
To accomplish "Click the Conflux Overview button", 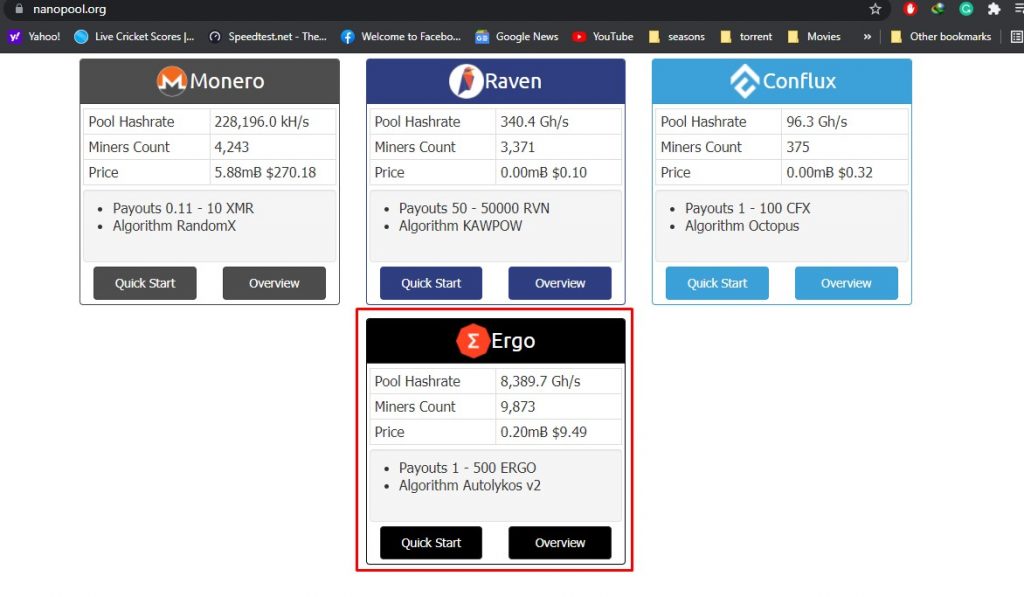I will tap(846, 283).
